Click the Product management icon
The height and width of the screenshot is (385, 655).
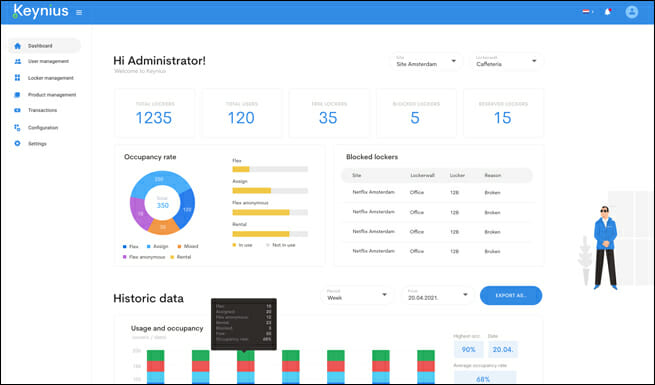point(17,95)
